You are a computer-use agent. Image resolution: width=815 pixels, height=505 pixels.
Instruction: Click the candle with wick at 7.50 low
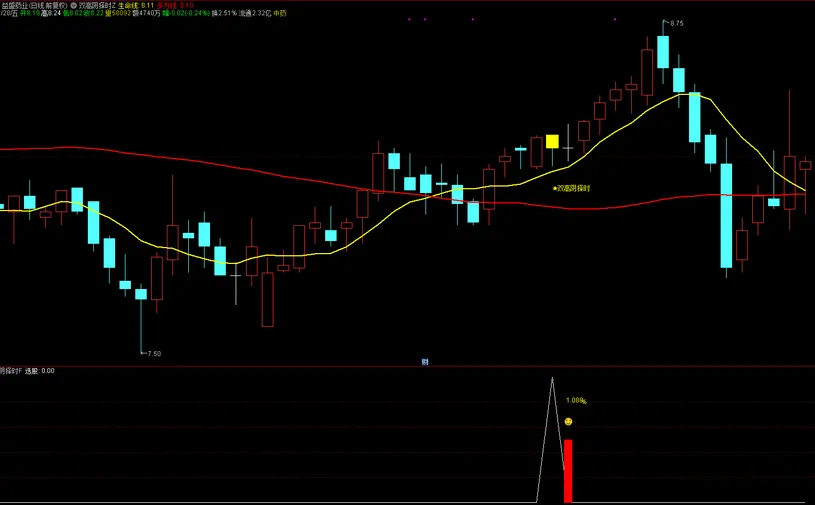pyautogui.click(x=141, y=294)
